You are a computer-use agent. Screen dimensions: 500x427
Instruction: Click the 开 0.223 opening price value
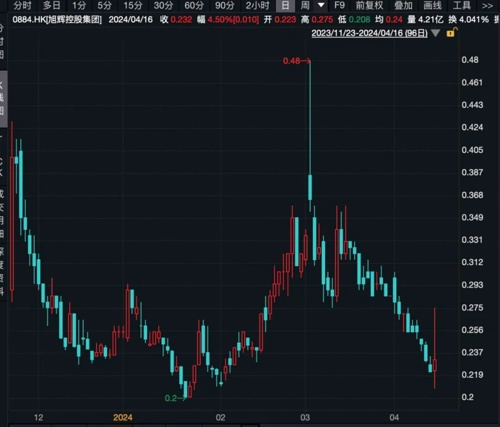click(280, 20)
